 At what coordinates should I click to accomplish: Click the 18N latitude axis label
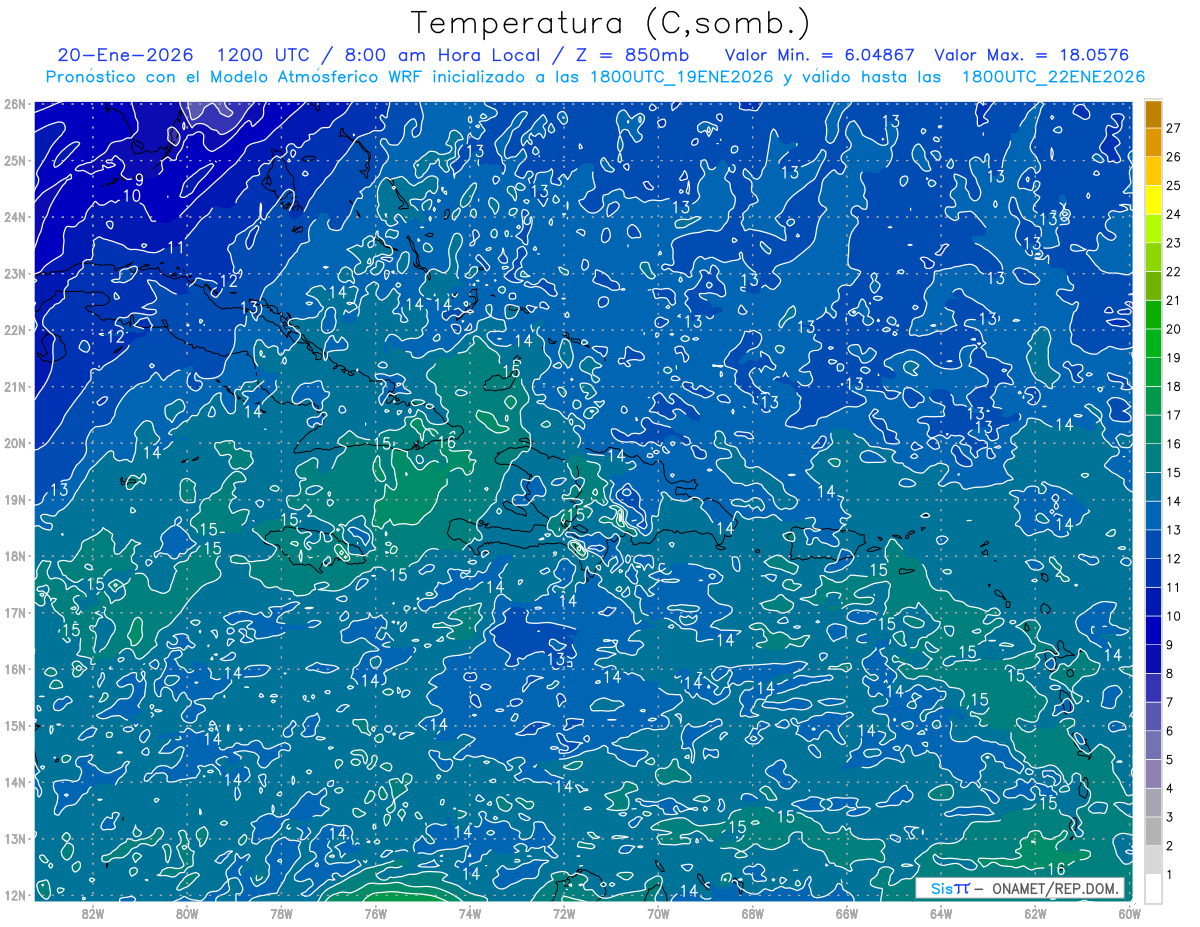pos(14,556)
